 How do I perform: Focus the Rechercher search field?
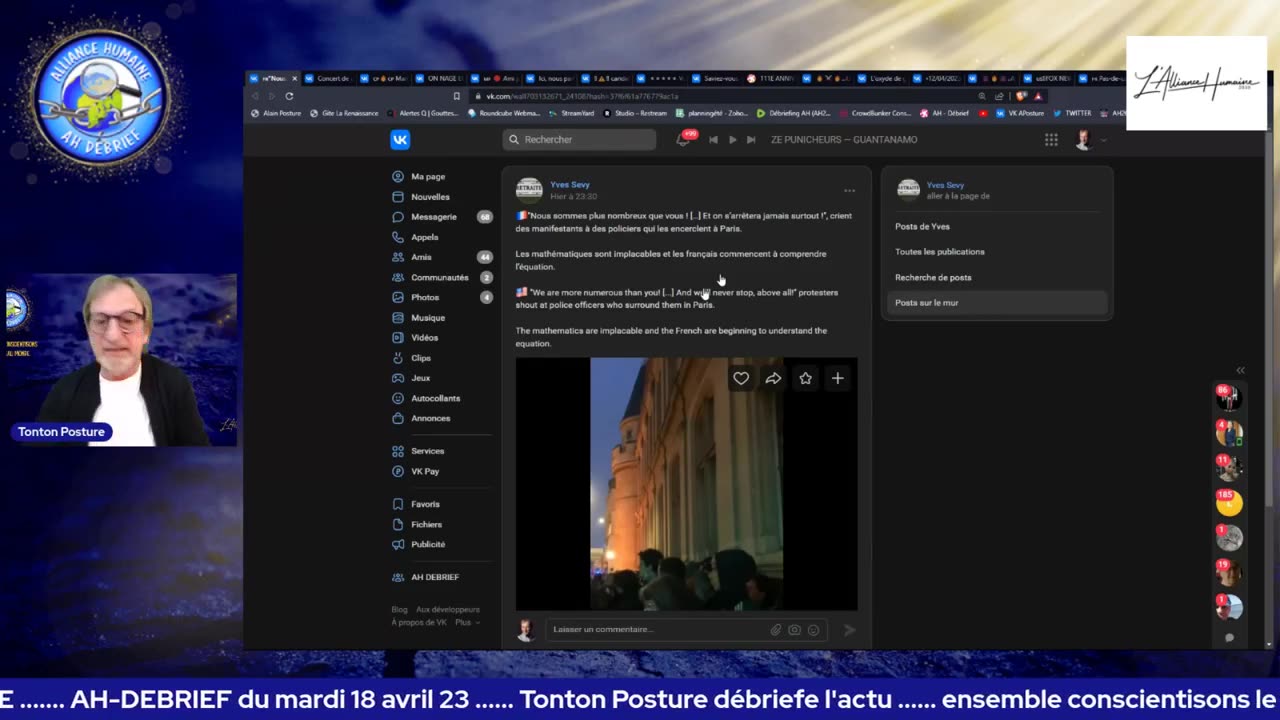(x=579, y=139)
